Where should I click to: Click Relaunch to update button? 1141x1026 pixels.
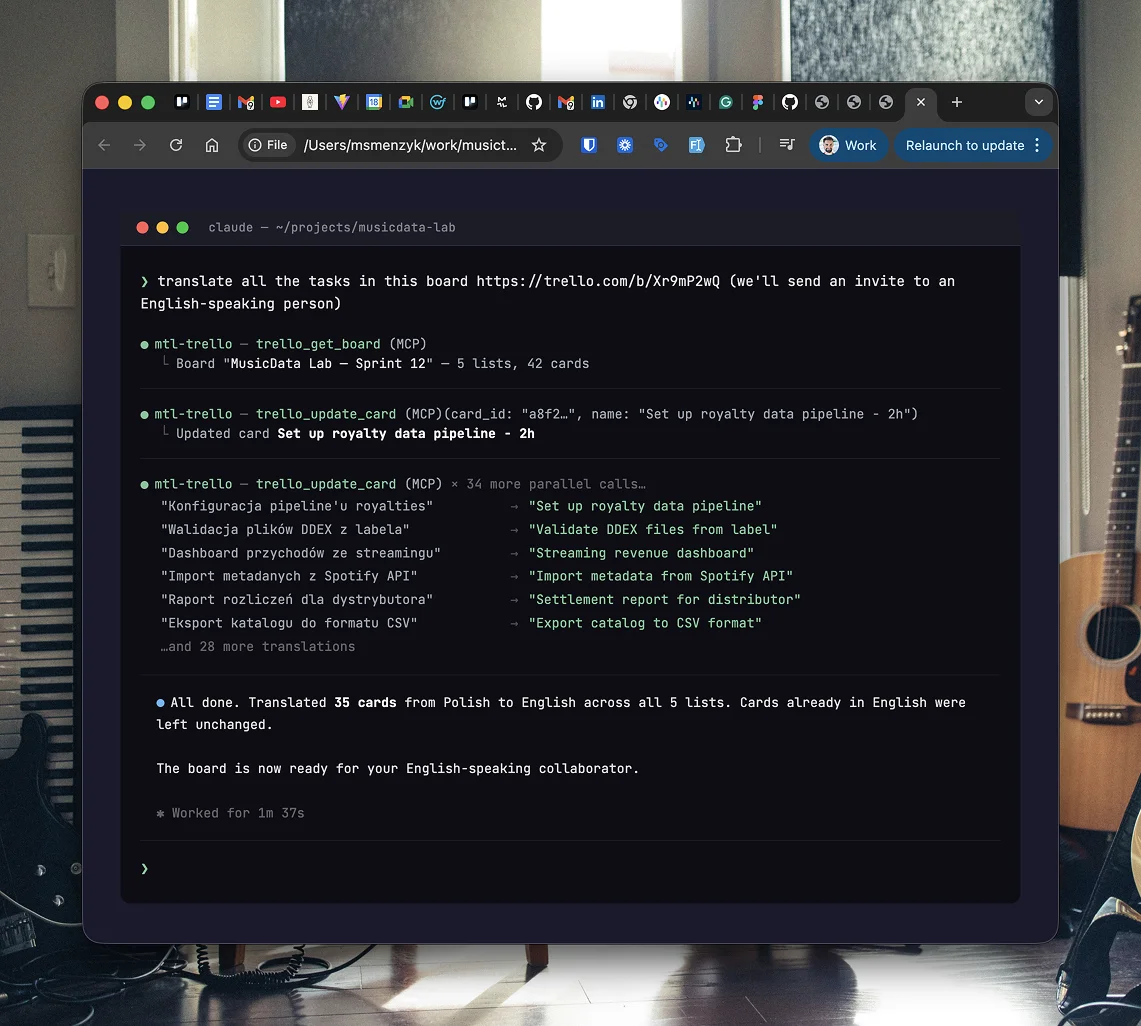point(964,146)
